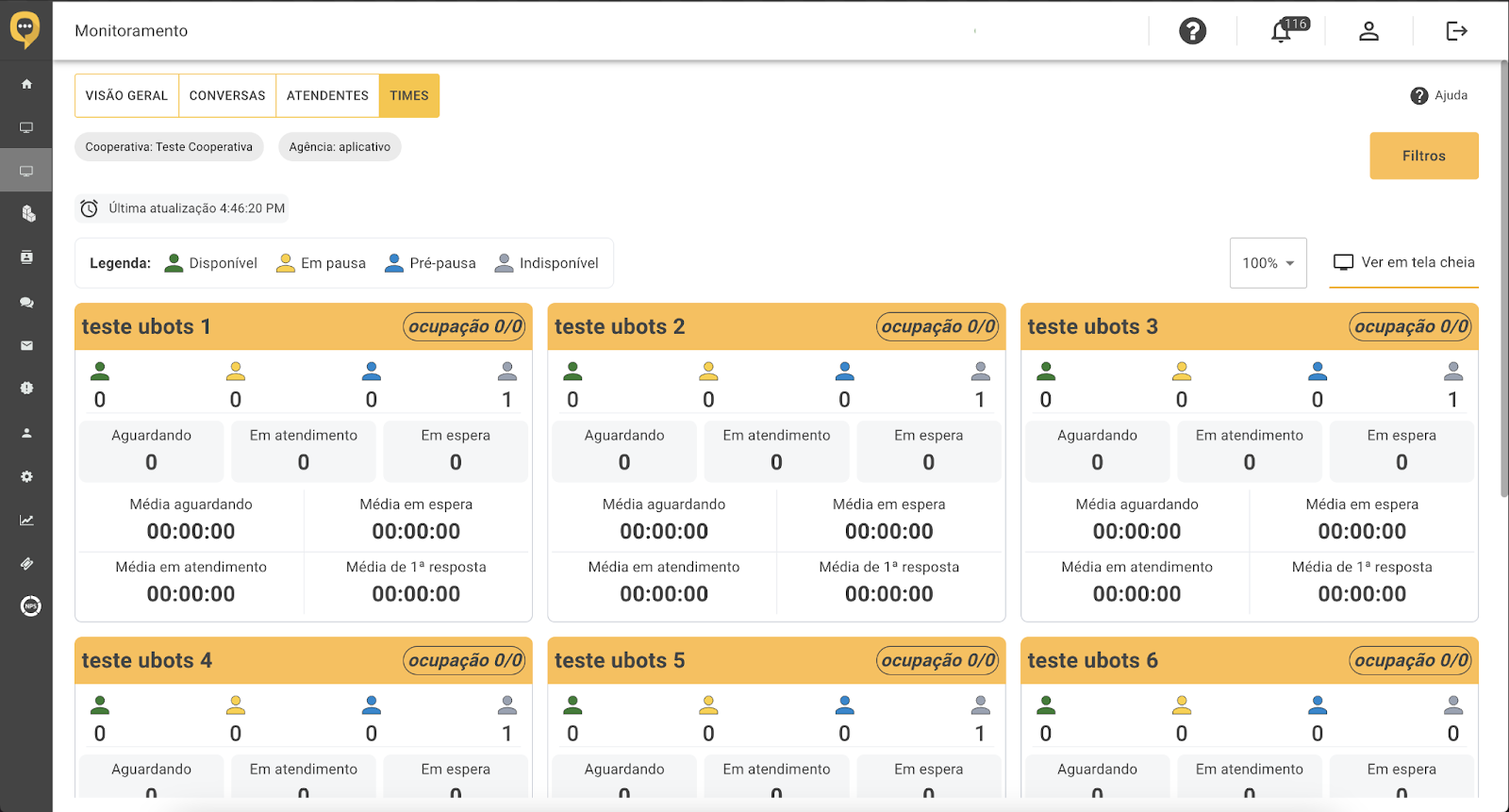1509x812 pixels.
Task: Click the Disponível legend entry
Action: 210,263
